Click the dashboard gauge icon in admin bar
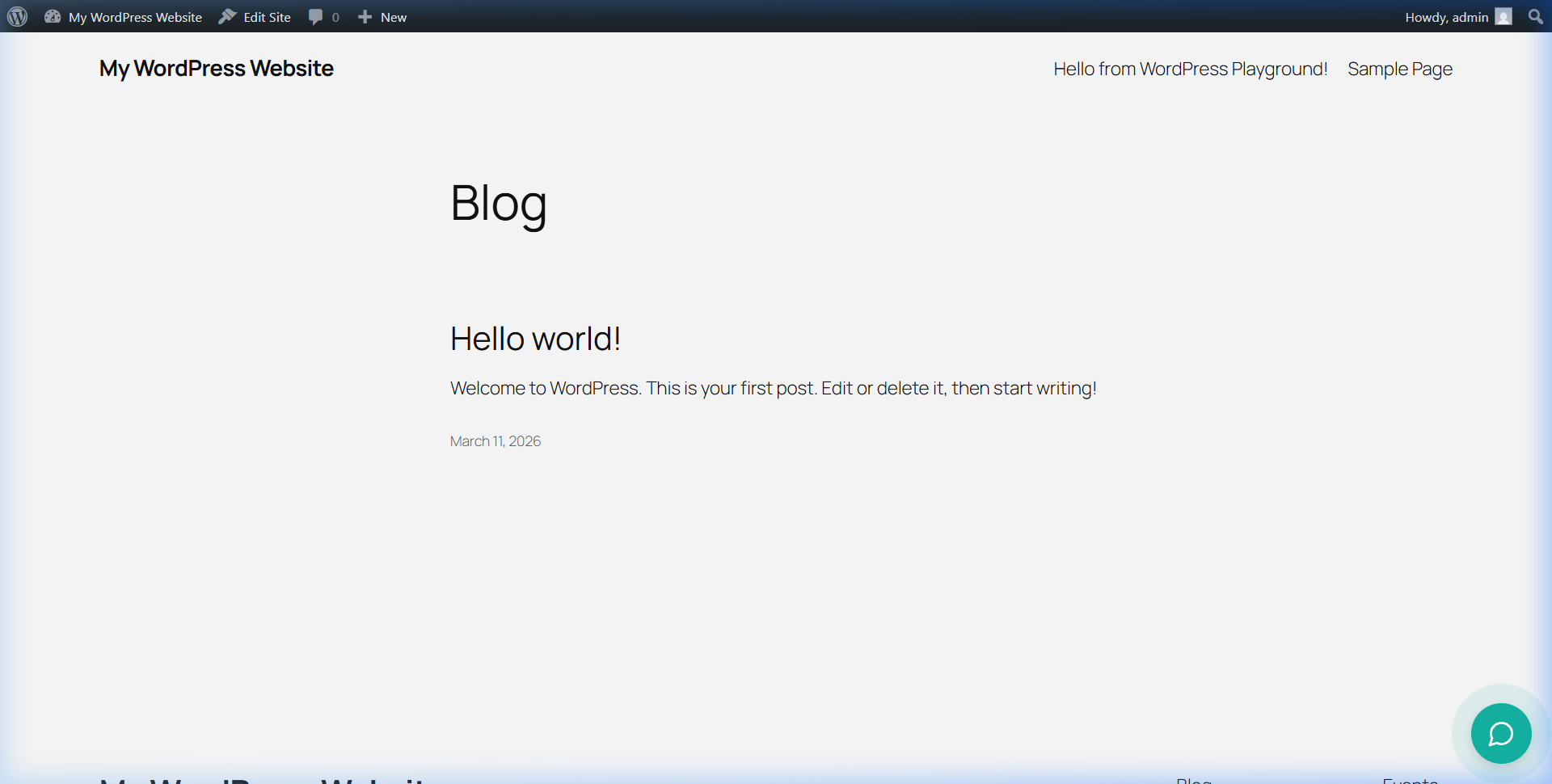 [x=53, y=16]
